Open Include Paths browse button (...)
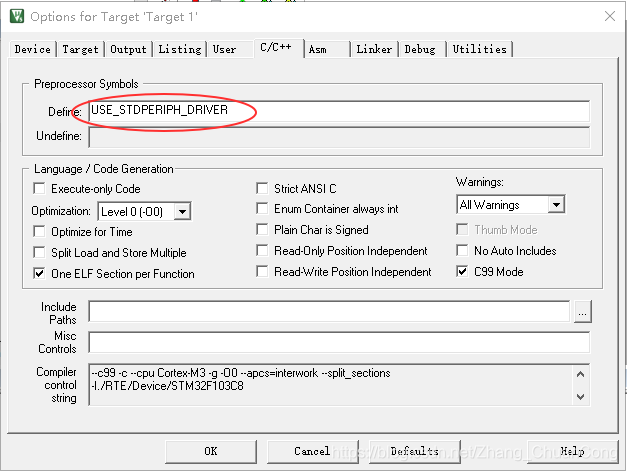627x471 pixels. pyautogui.click(x=583, y=311)
